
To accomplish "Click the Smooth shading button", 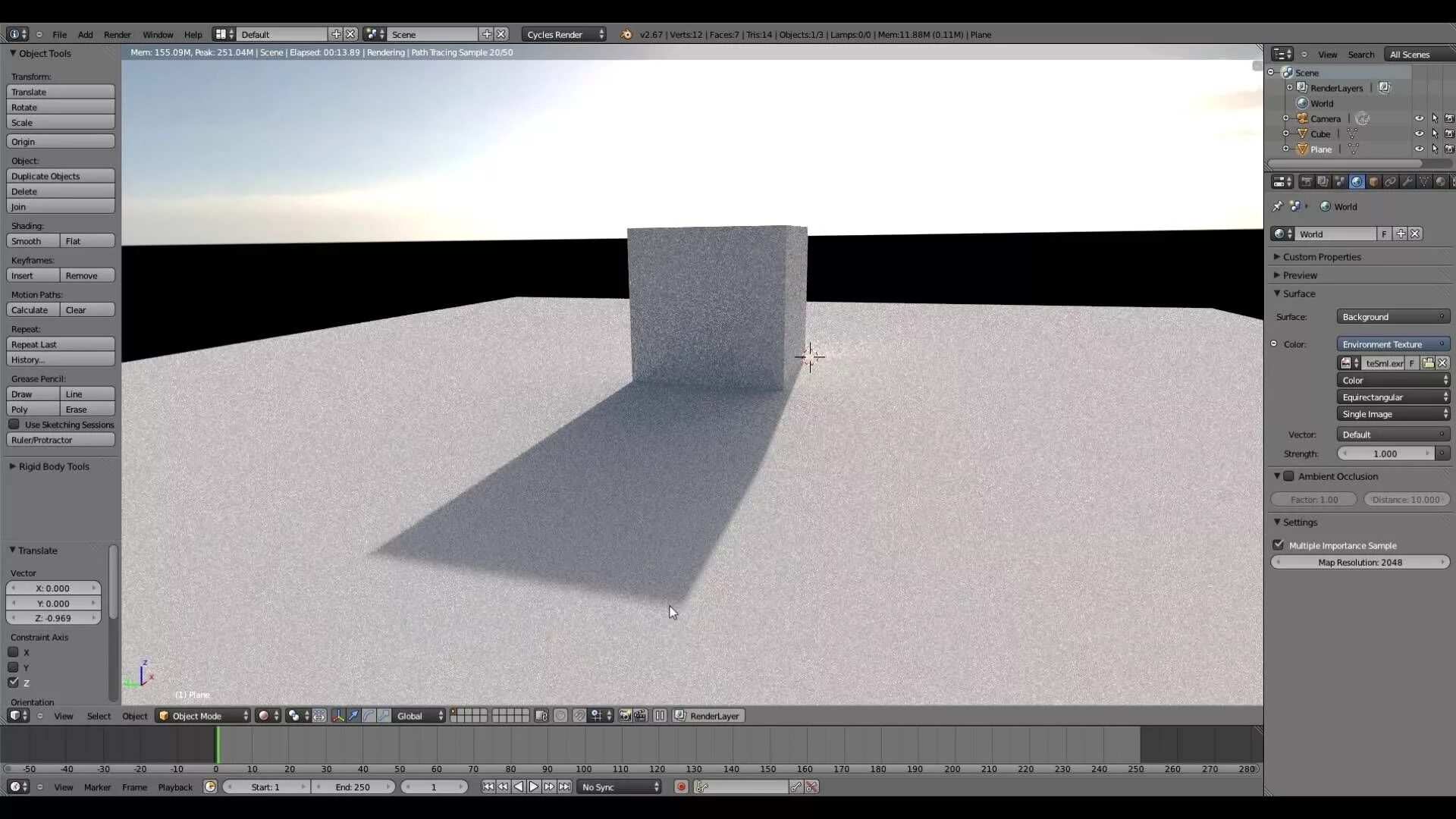I will [x=33, y=241].
